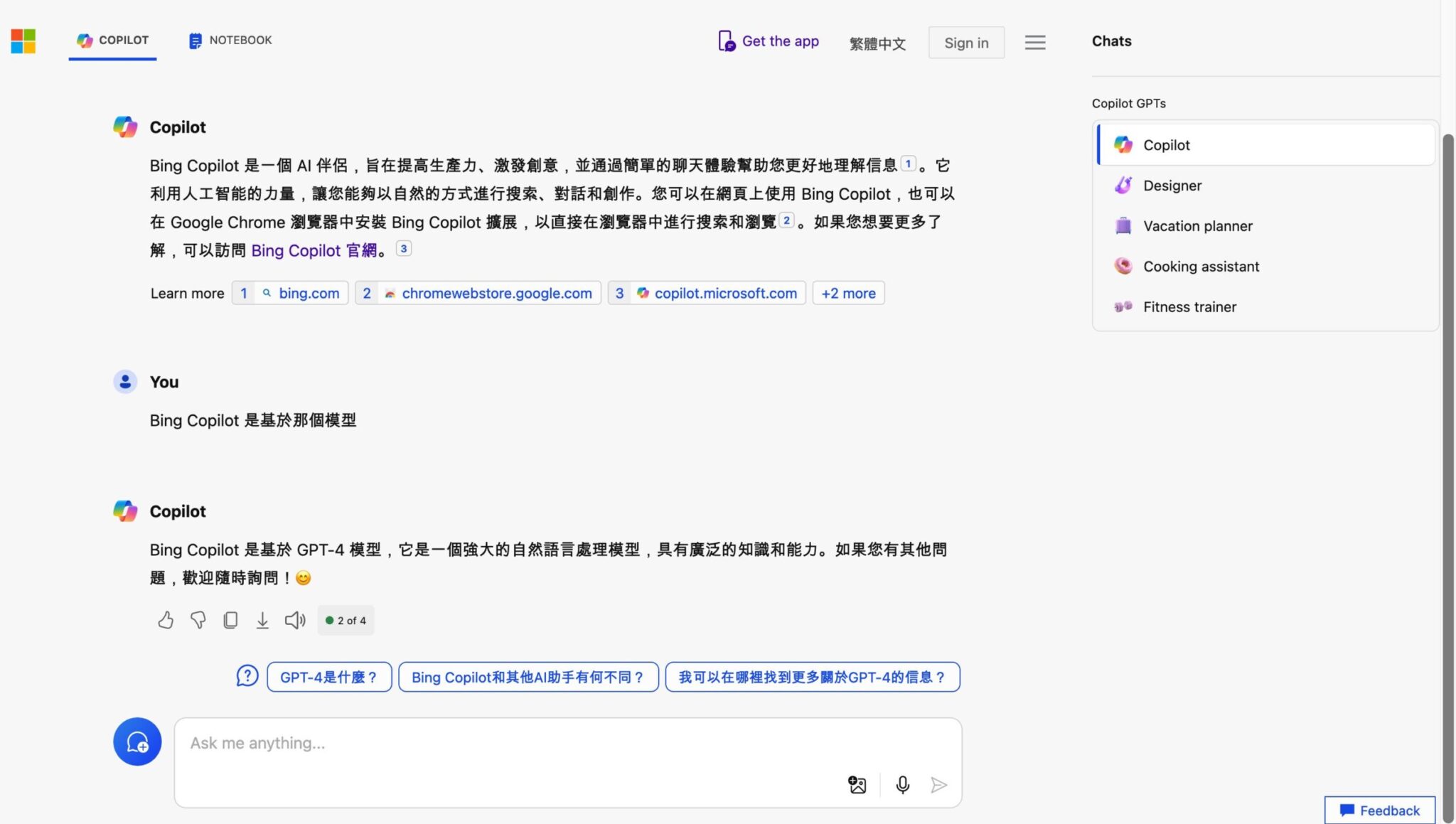Copy the response with the copy icon

coord(230,620)
